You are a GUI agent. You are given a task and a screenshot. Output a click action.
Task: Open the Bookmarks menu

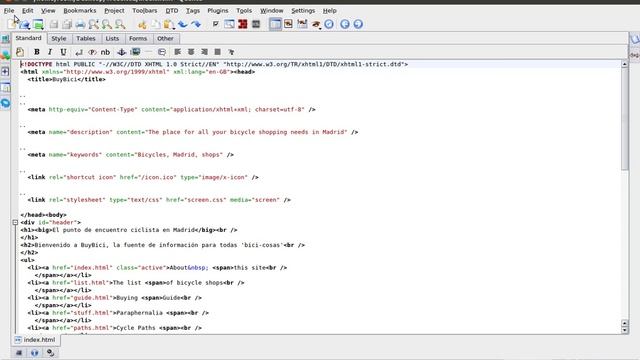(80, 11)
